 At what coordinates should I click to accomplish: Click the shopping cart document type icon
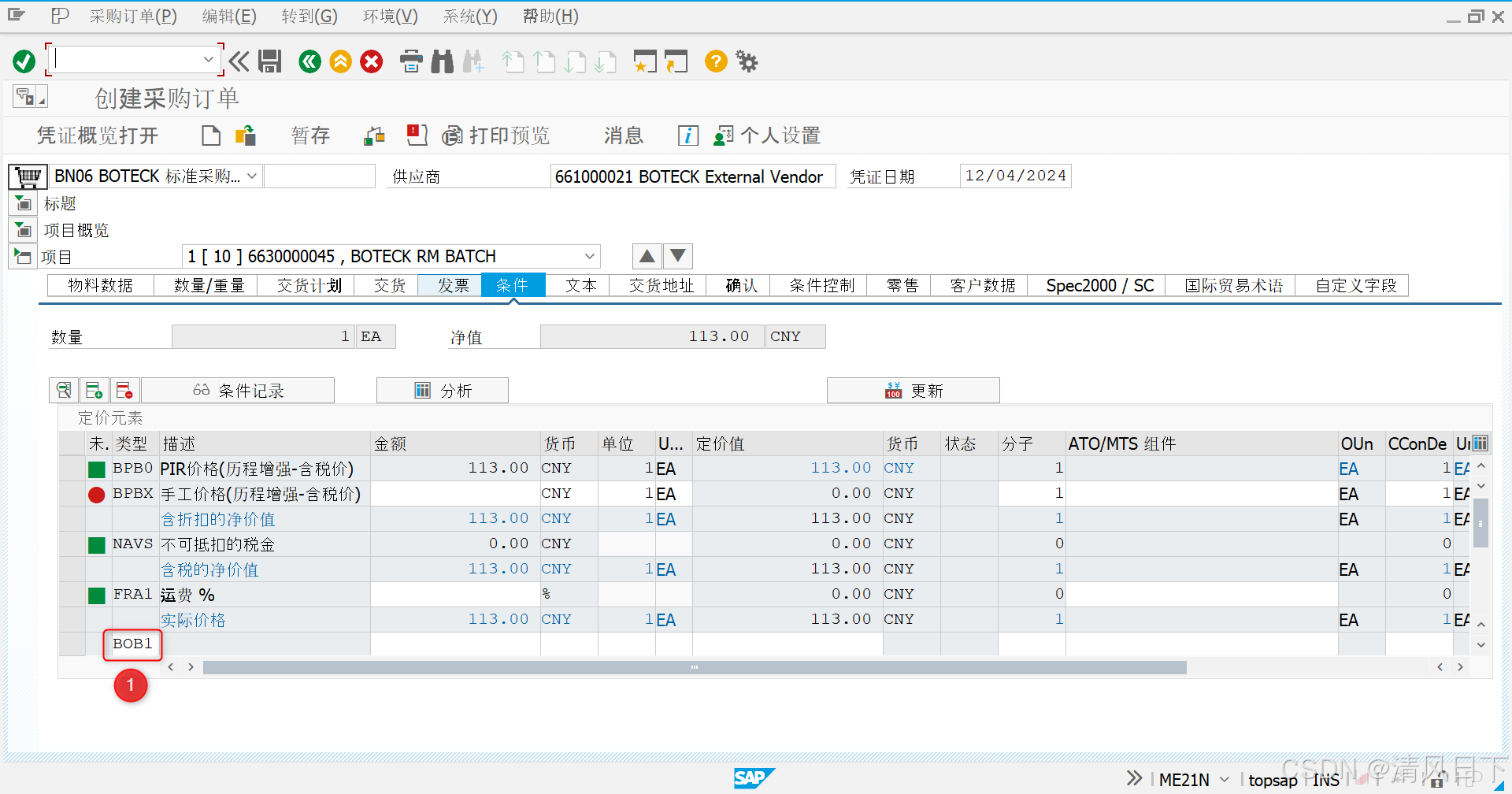[28, 176]
